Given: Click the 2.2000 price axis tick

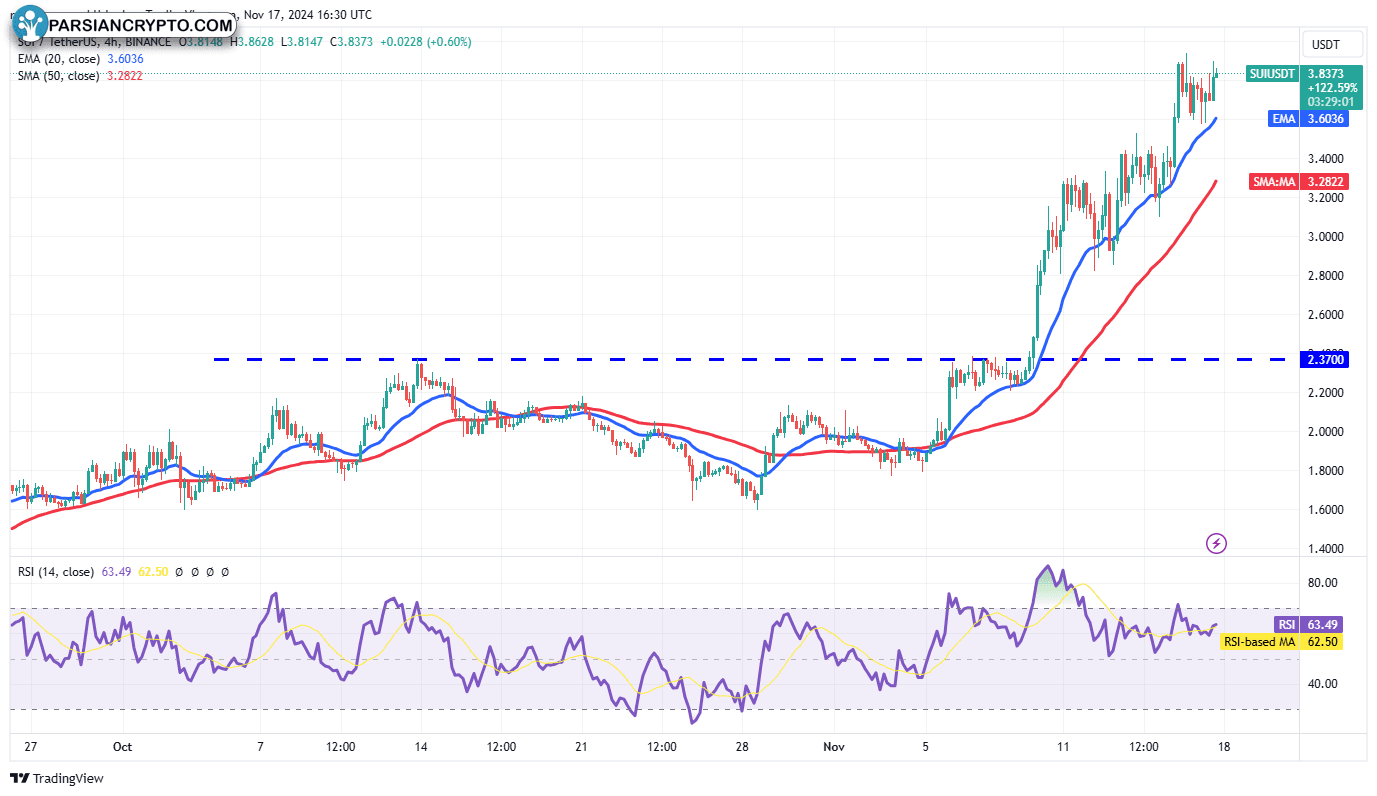Looking at the screenshot, I should (1324, 393).
